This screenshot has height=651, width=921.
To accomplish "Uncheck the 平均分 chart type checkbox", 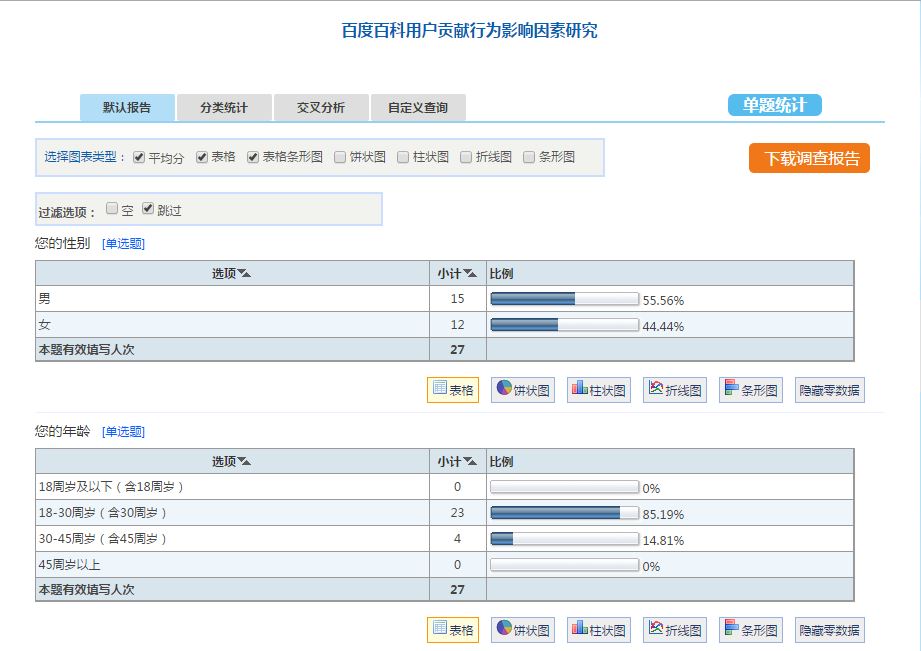I will (x=139, y=157).
